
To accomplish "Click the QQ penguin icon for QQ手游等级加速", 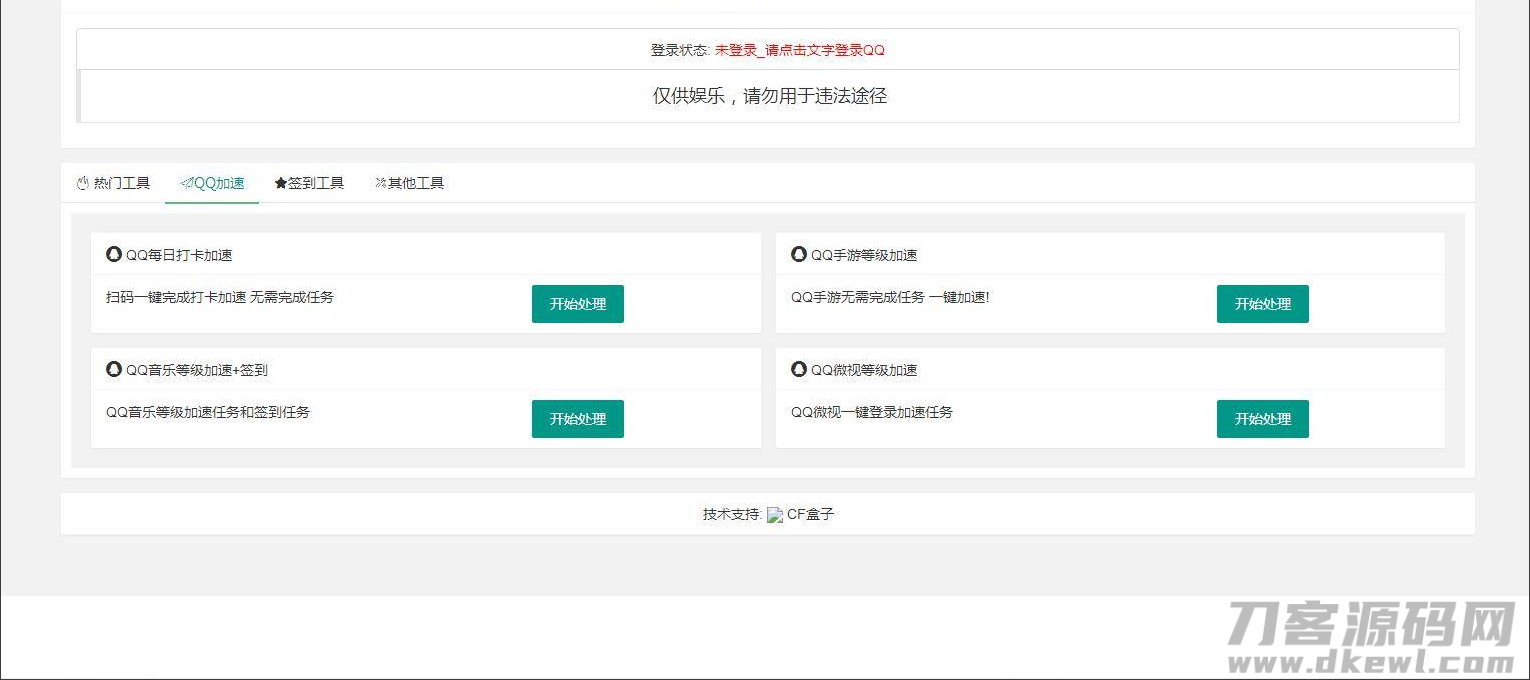I will [799, 254].
